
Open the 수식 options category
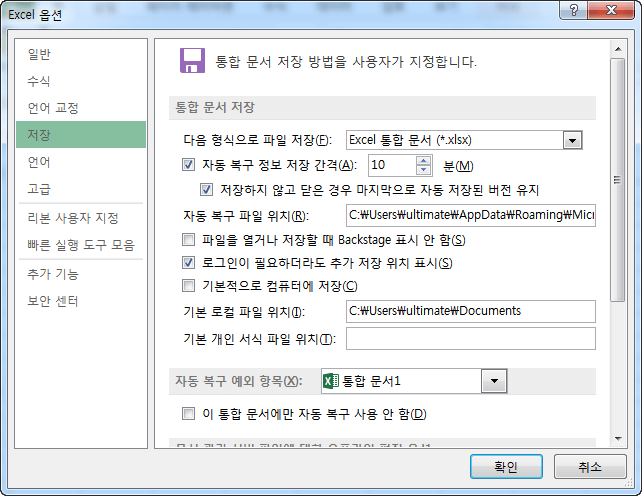[x=81, y=81]
